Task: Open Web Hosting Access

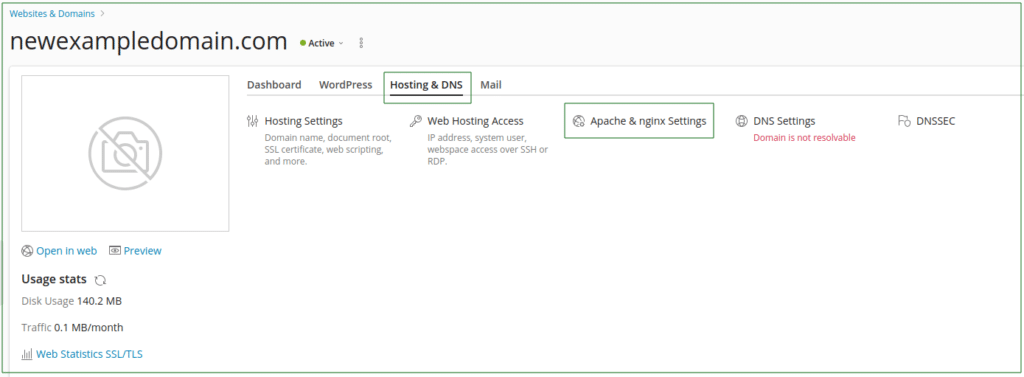Action: click(x=475, y=121)
